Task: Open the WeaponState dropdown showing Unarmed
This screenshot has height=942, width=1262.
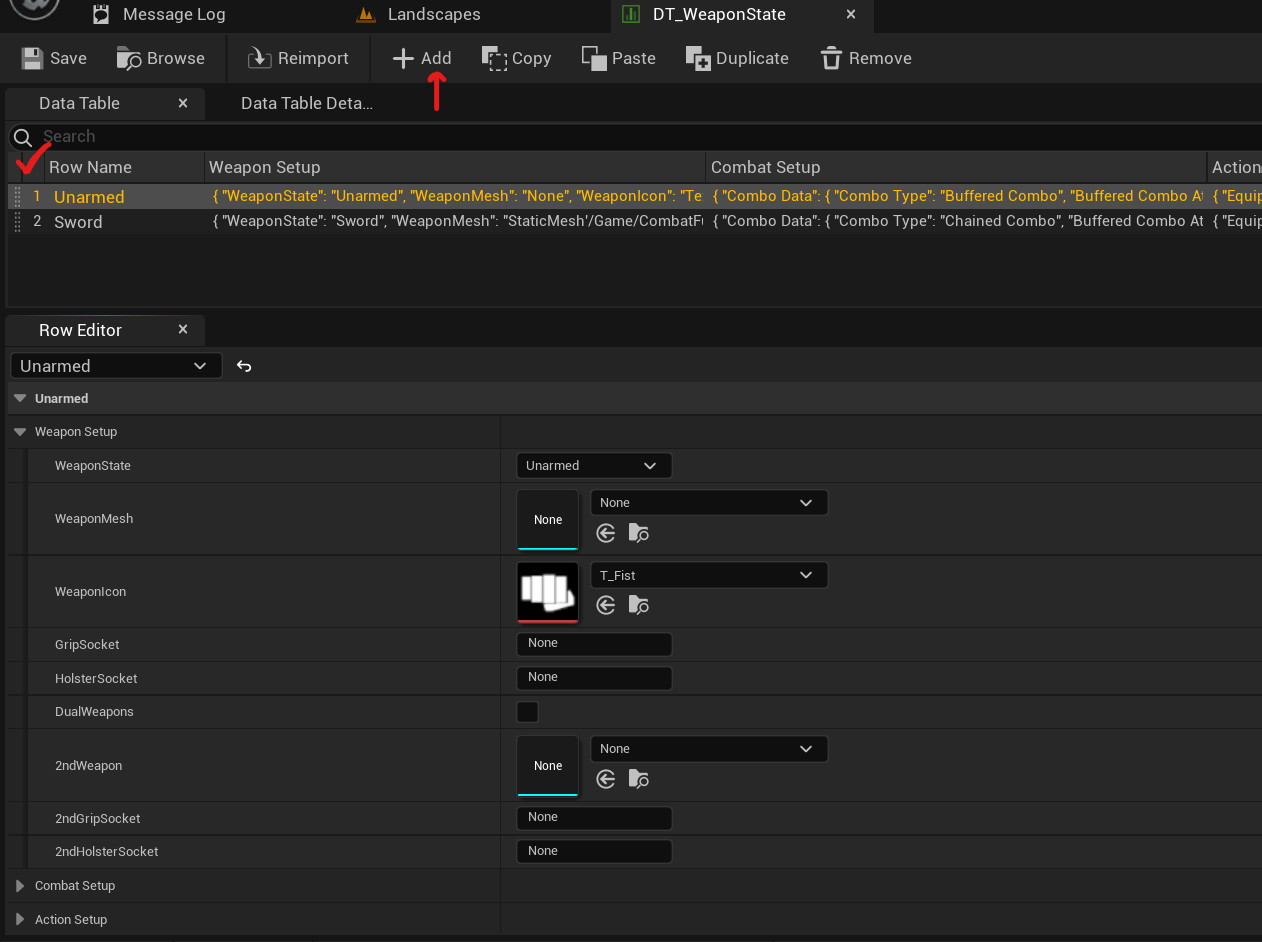Action: (x=593, y=465)
